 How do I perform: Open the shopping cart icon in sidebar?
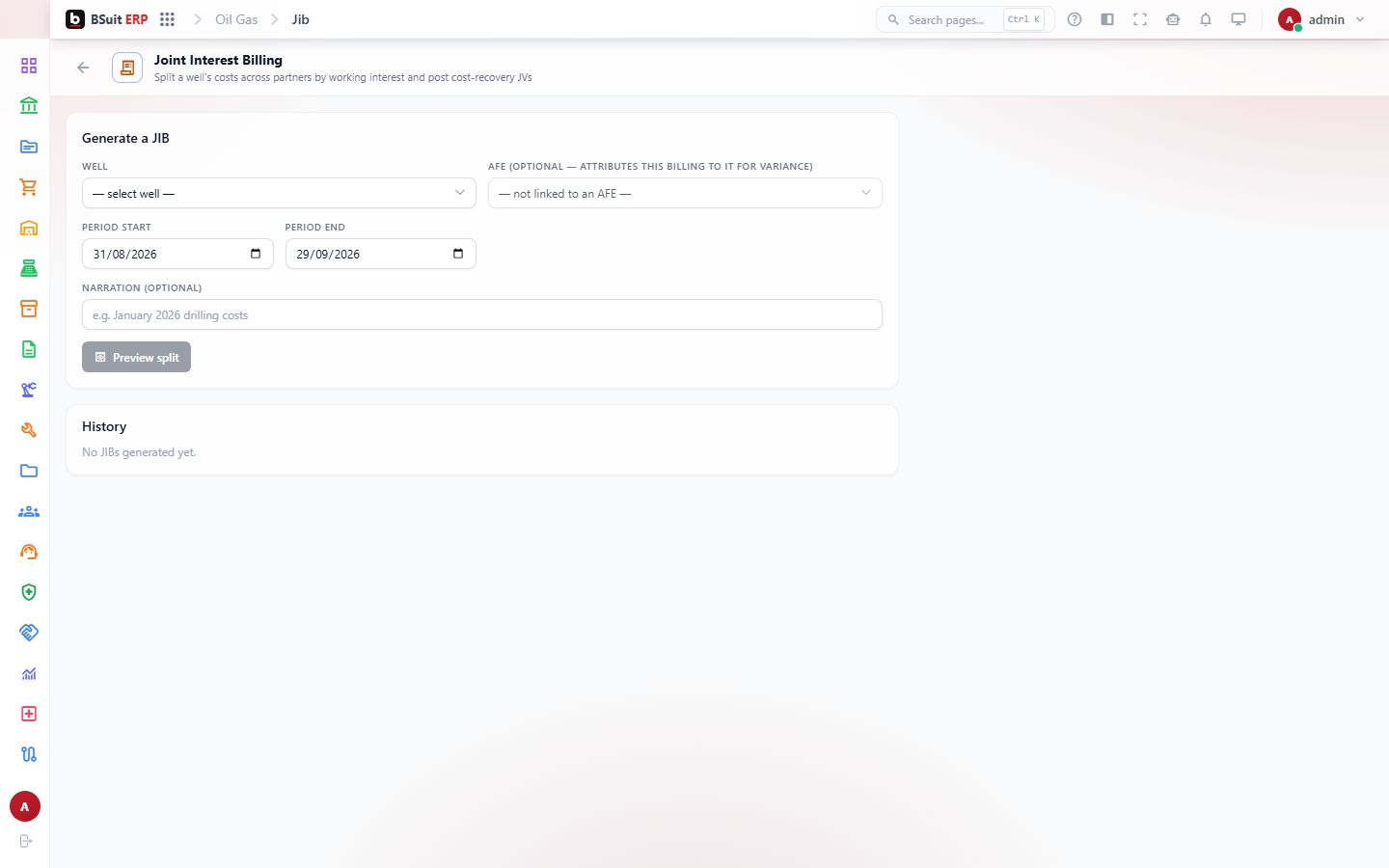click(x=29, y=187)
